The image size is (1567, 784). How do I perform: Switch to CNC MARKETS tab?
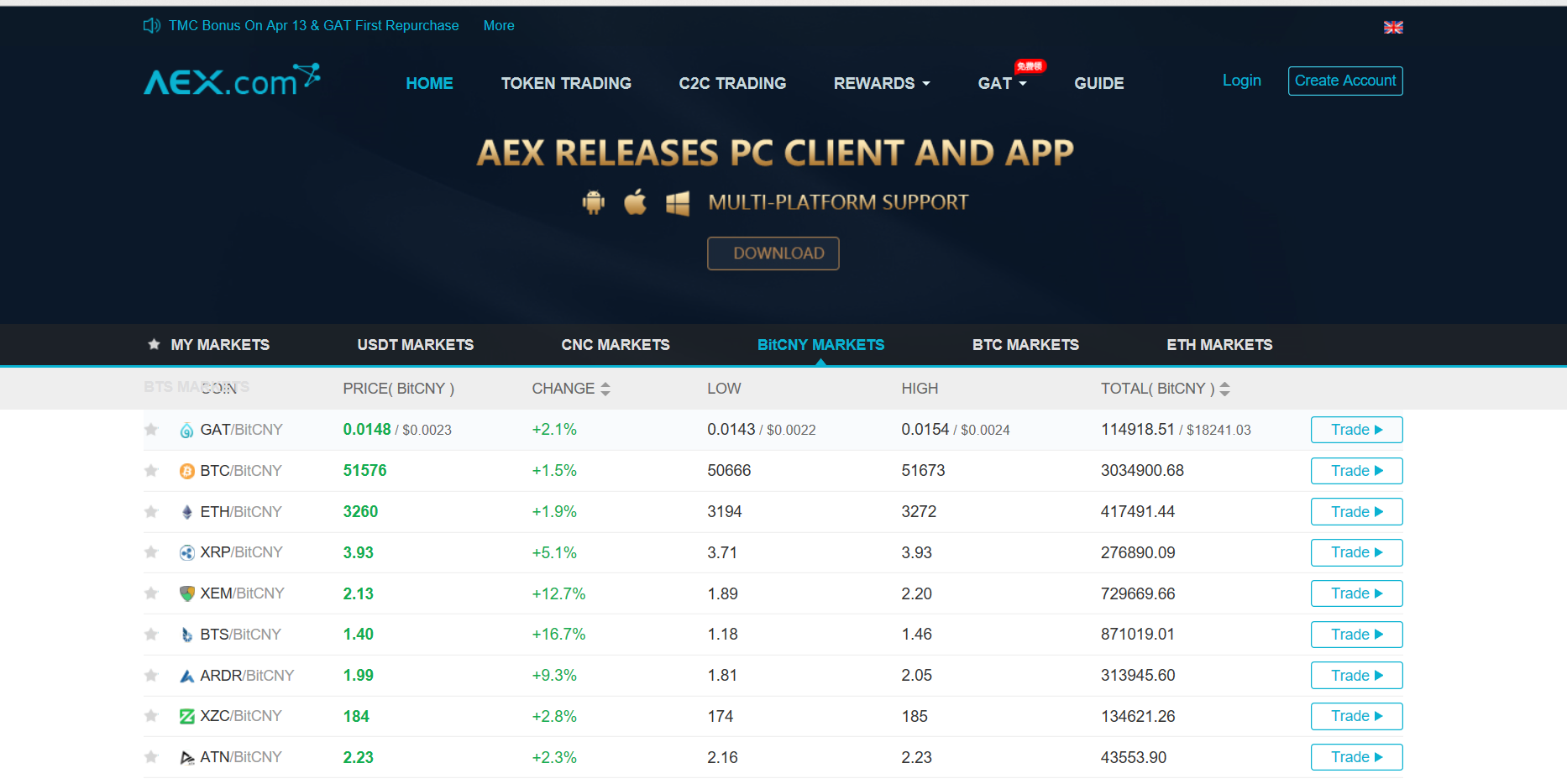click(x=616, y=345)
